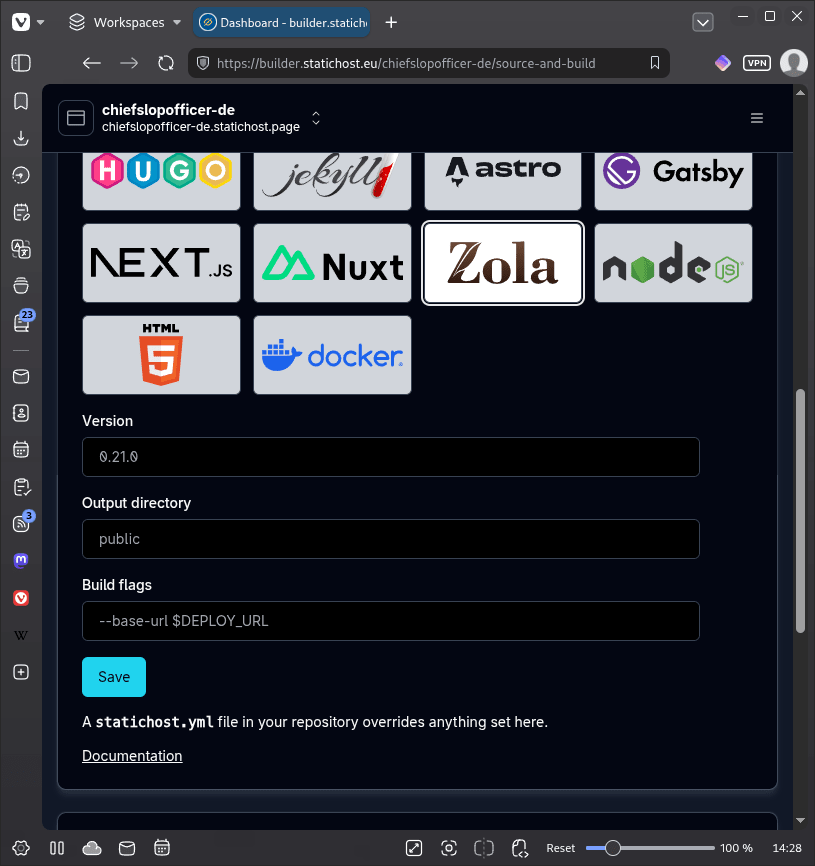The height and width of the screenshot is (866, 815).
Task: Open the mail status icon in status bar
Action: 127,848
